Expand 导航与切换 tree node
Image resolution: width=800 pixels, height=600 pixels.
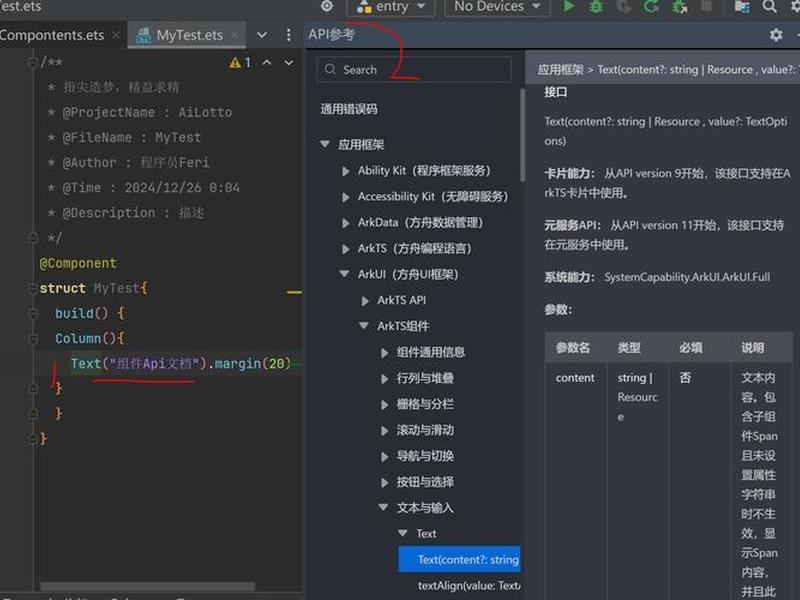pos(385,457)
